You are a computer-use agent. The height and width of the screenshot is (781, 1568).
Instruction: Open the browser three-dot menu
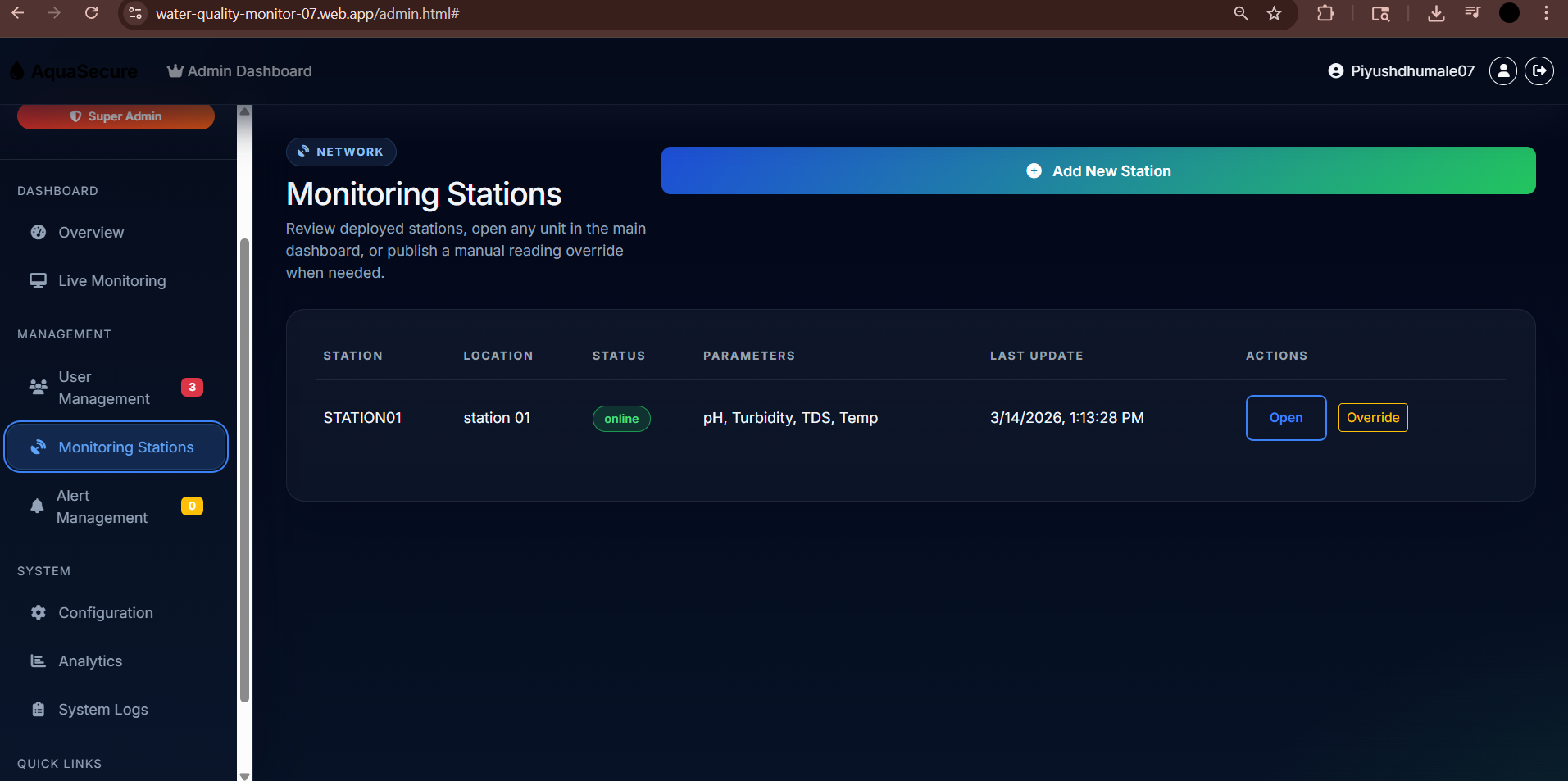(x=1546, y=13)
